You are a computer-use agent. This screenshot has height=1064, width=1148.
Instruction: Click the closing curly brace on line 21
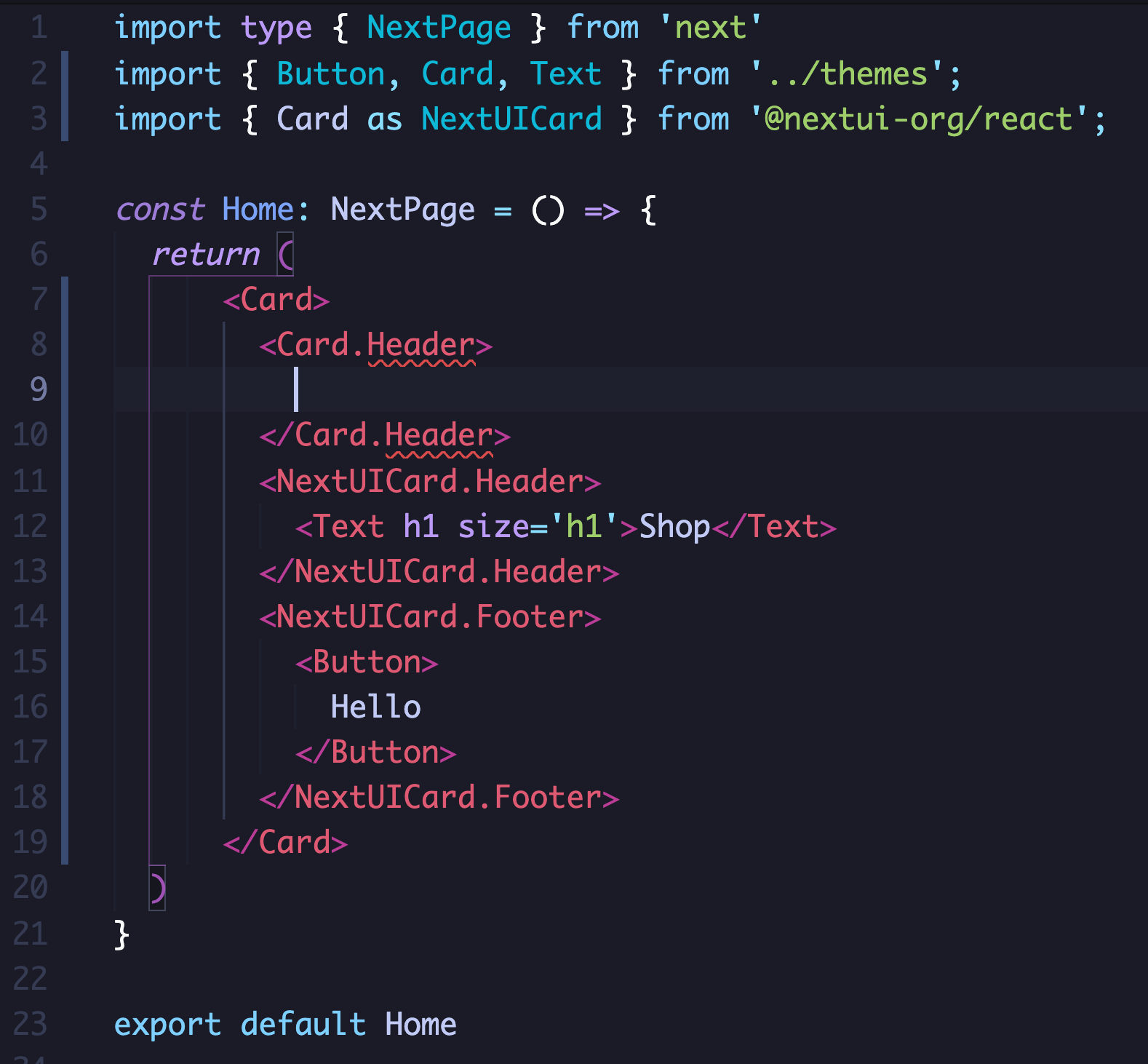(121, 934)
